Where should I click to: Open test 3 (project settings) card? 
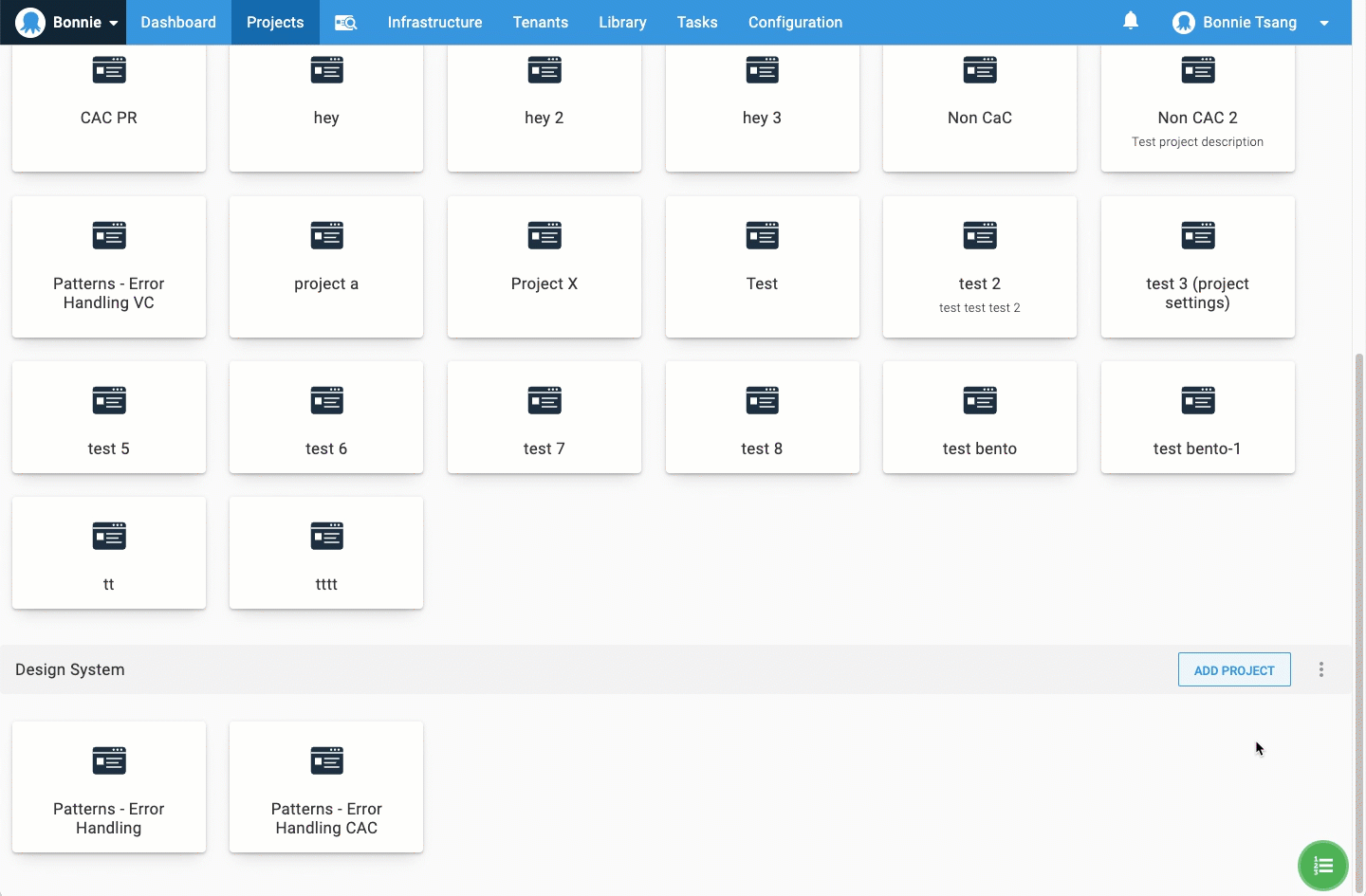click(x=1198, y=266)
